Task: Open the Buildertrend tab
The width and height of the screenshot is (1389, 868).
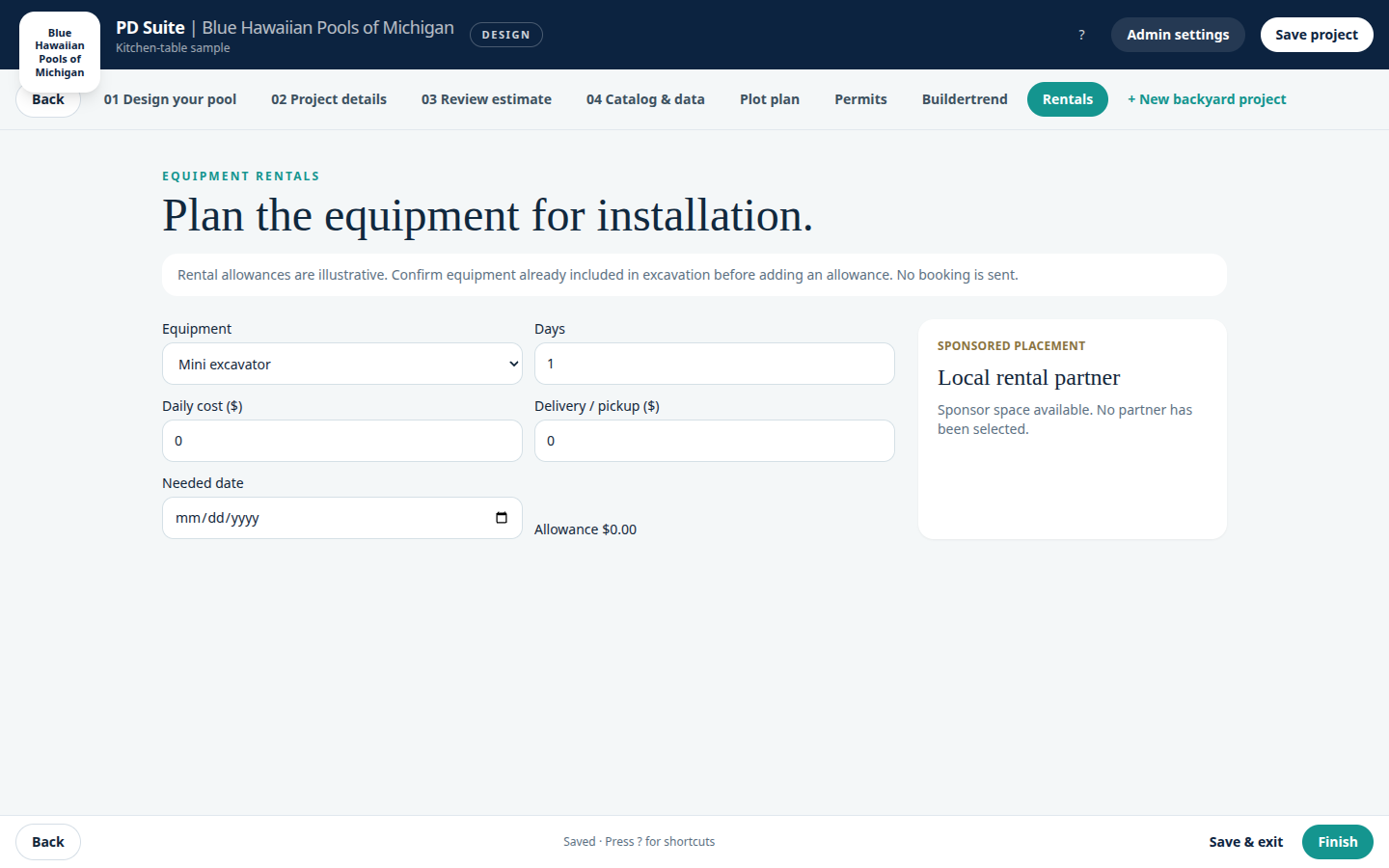Action: pyautogui.click(x=965, y=99)
